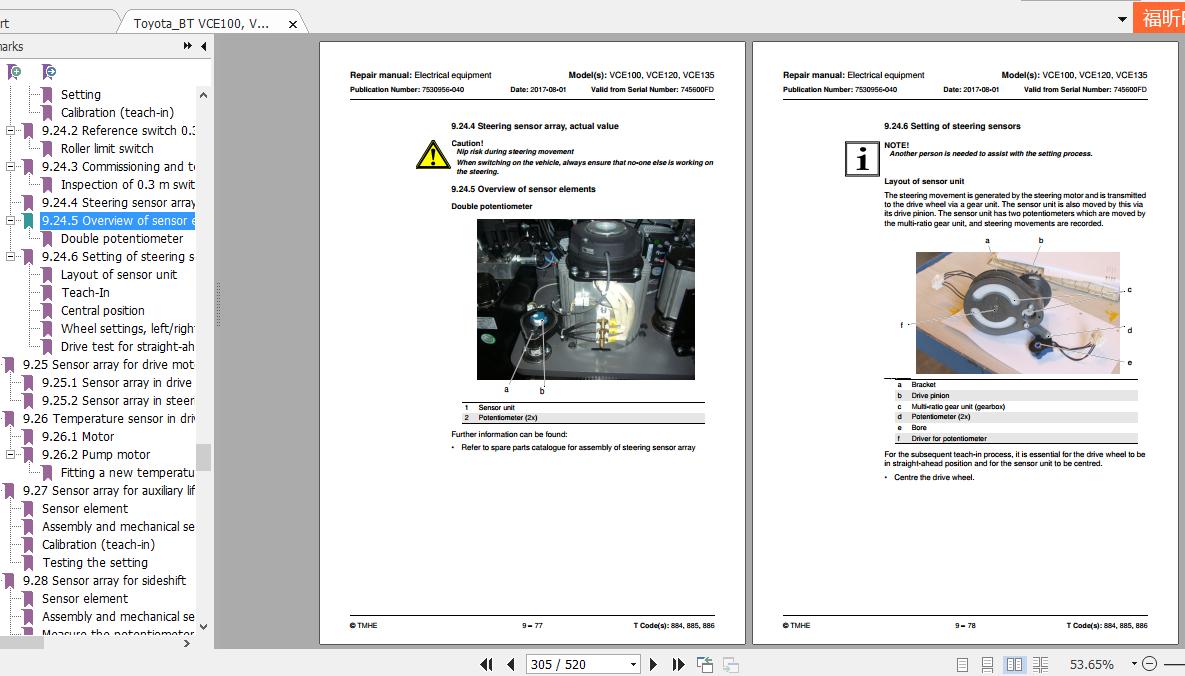
Task: Open the tab list dropdown arrow
Action: [1122, 20]
